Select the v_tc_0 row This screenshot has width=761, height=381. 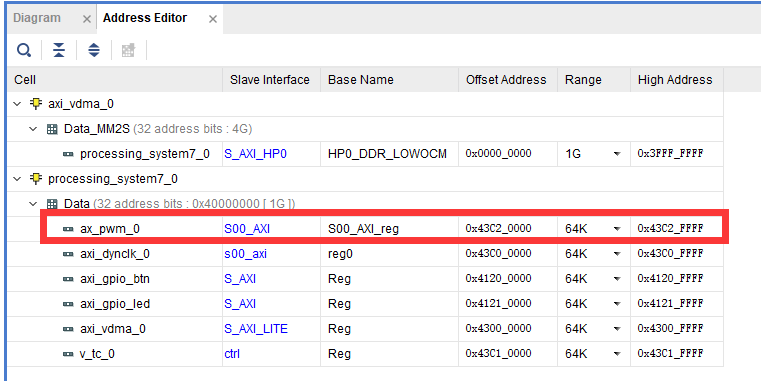click(365, 354)
